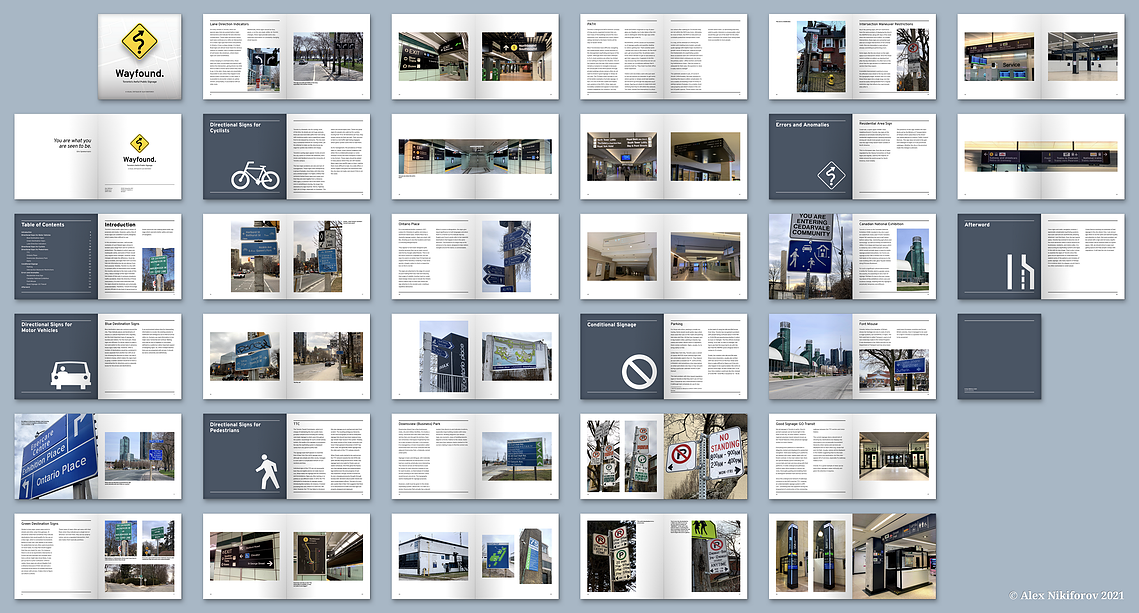Open the Downsview Park spread

pyautogui.click(x=475, y=457)
